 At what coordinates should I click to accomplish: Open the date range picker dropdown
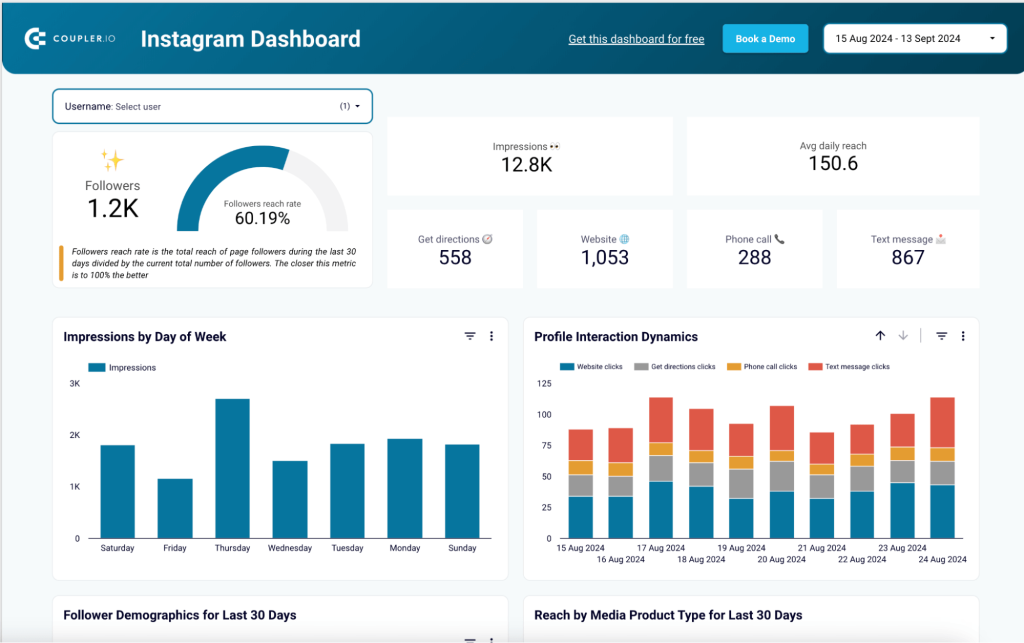click(x=914, y=37)
